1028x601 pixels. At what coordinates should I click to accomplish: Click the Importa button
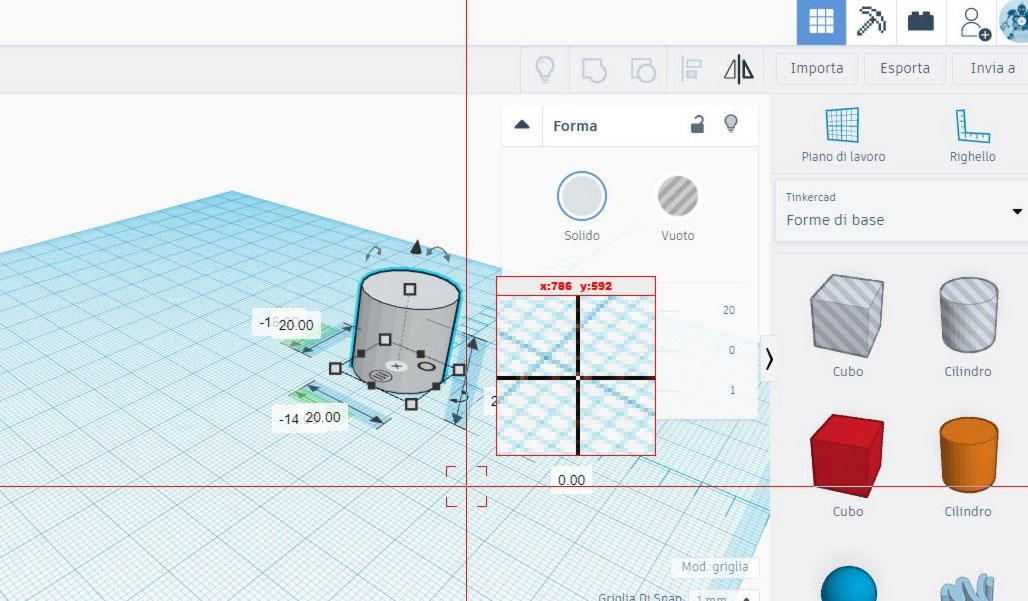[816, 68]
